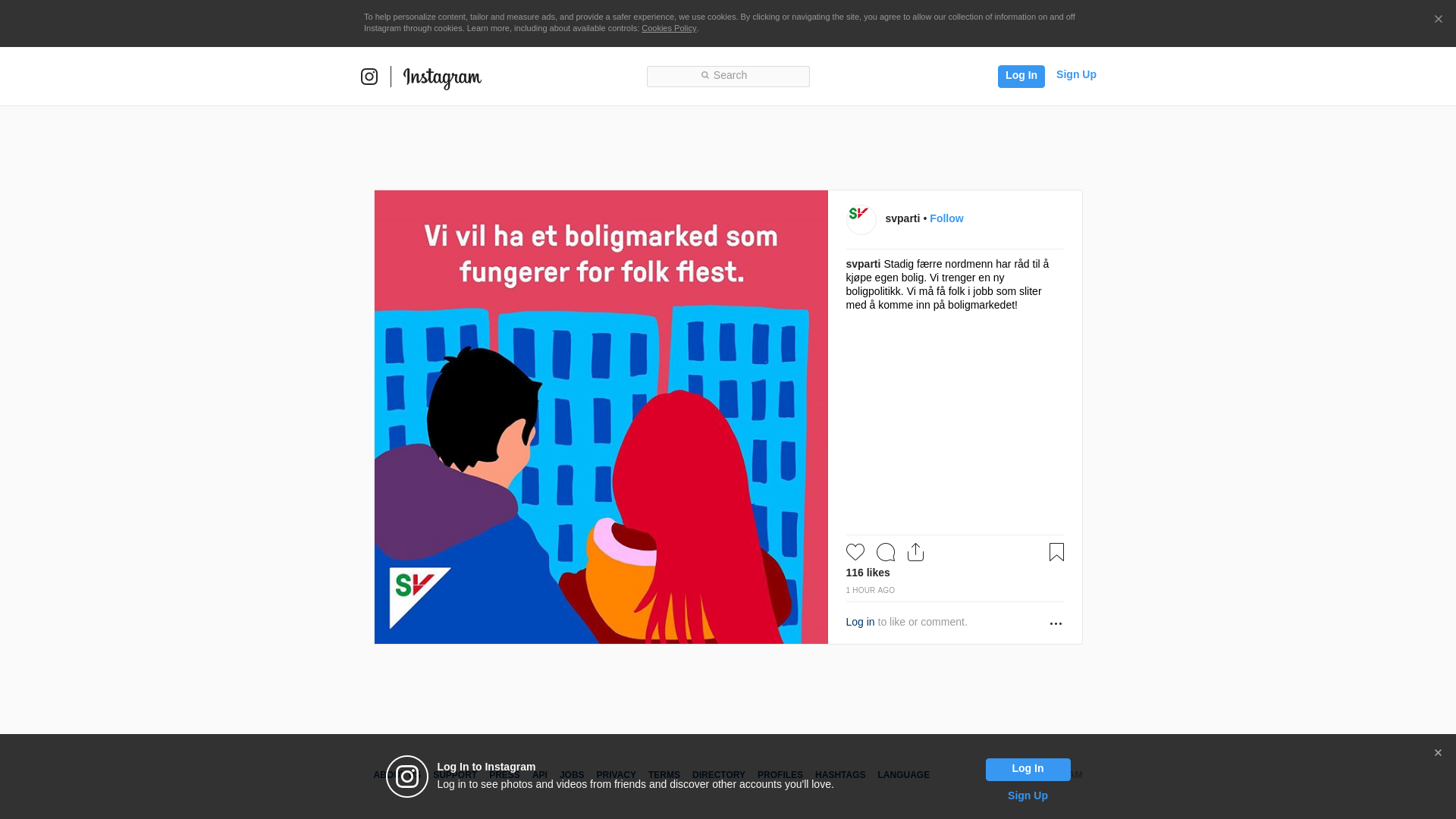Viewport: 1456px width, 819px height.
Task: Close the Log In to Instagram bottom banner
Action: [x=1438, y=753]
